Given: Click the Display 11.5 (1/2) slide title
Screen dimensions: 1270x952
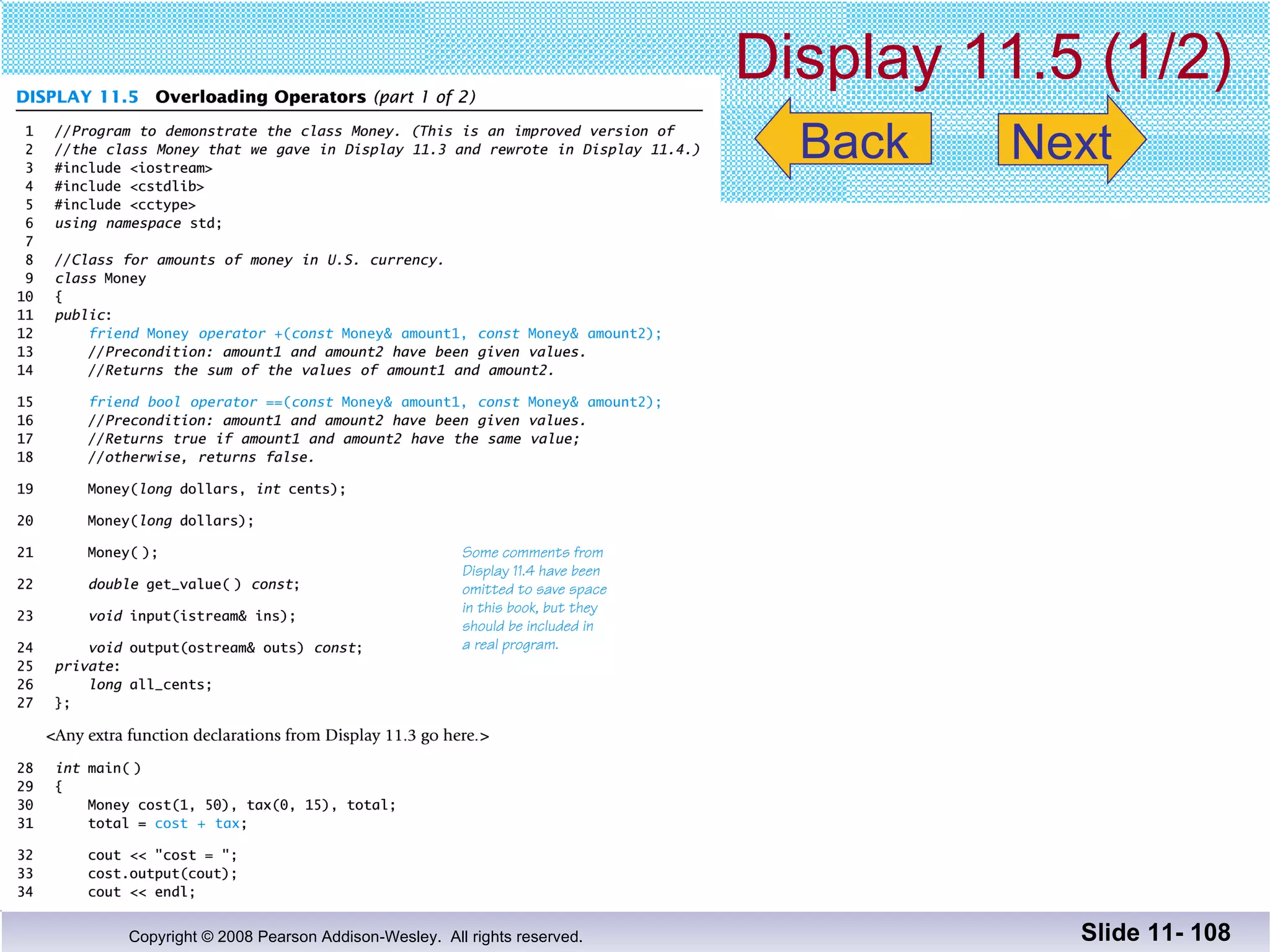Looking at the screenshot, I should (984, 57).
